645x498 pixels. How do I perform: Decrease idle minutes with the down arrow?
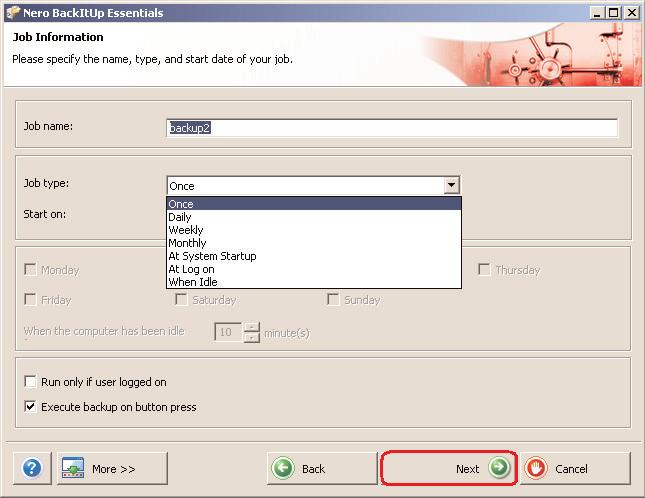[252, 337]
